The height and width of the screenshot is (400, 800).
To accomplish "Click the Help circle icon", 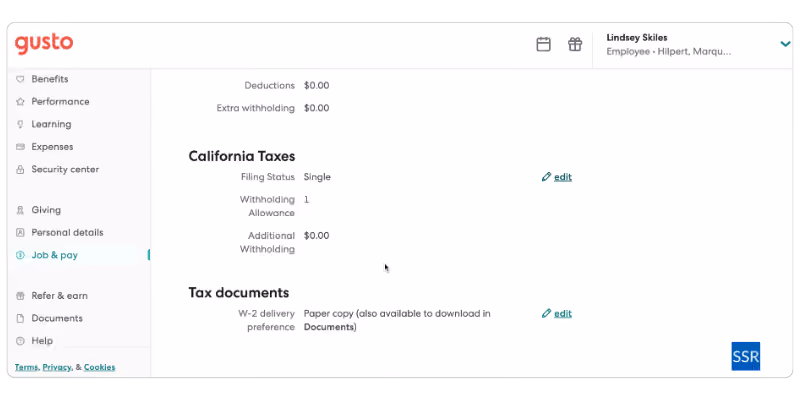I will [x=20, y=340].
